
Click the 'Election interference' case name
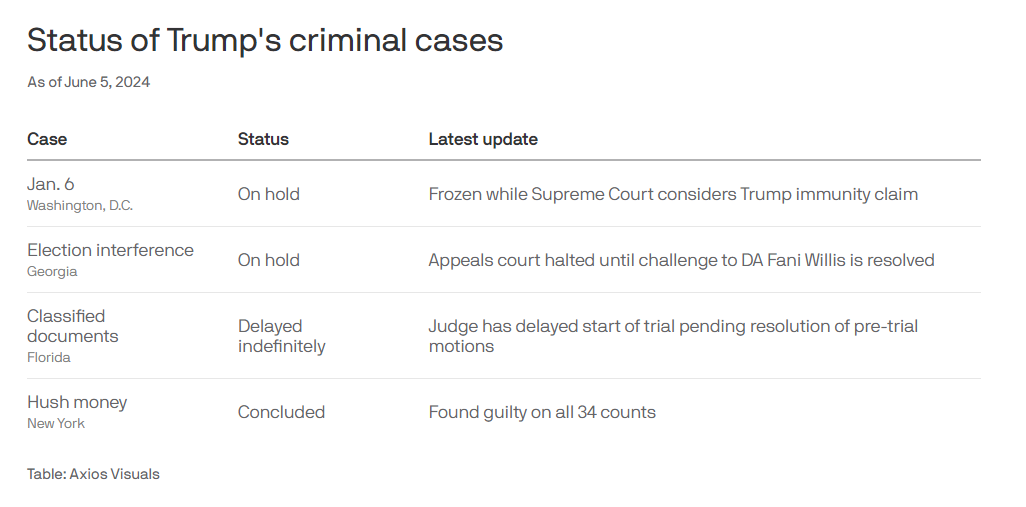click(x=110, y=251)
